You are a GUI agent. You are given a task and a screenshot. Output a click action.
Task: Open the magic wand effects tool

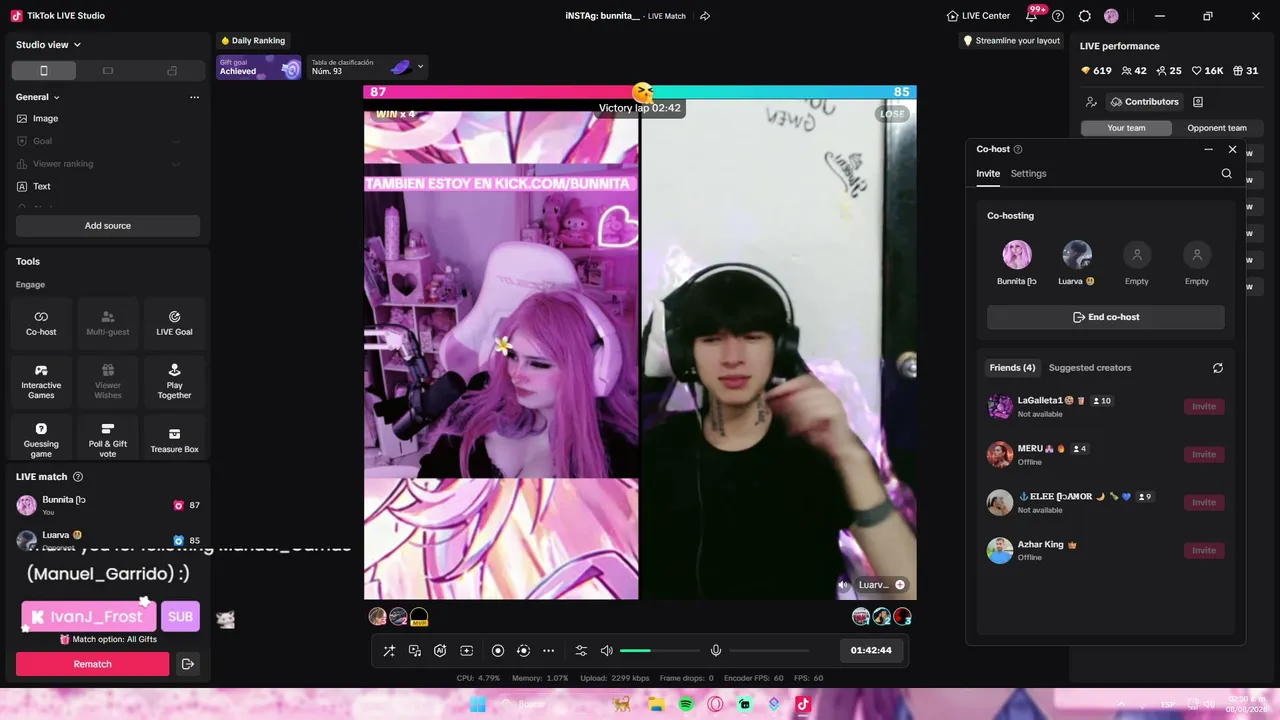click(389, 651)
